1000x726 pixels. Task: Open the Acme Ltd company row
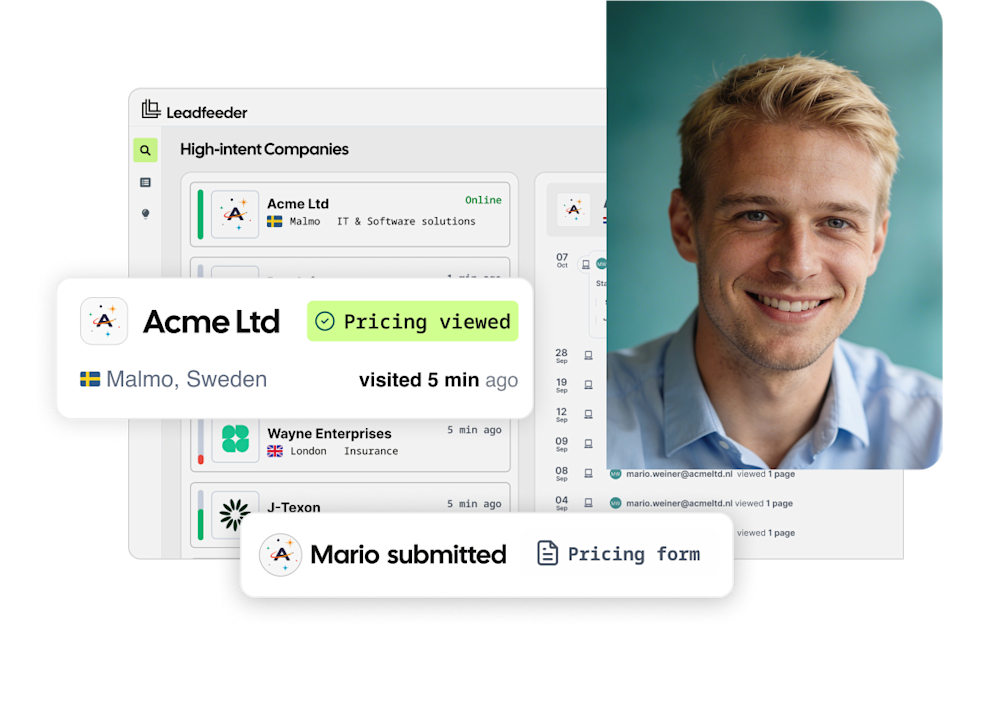(349, 214)
